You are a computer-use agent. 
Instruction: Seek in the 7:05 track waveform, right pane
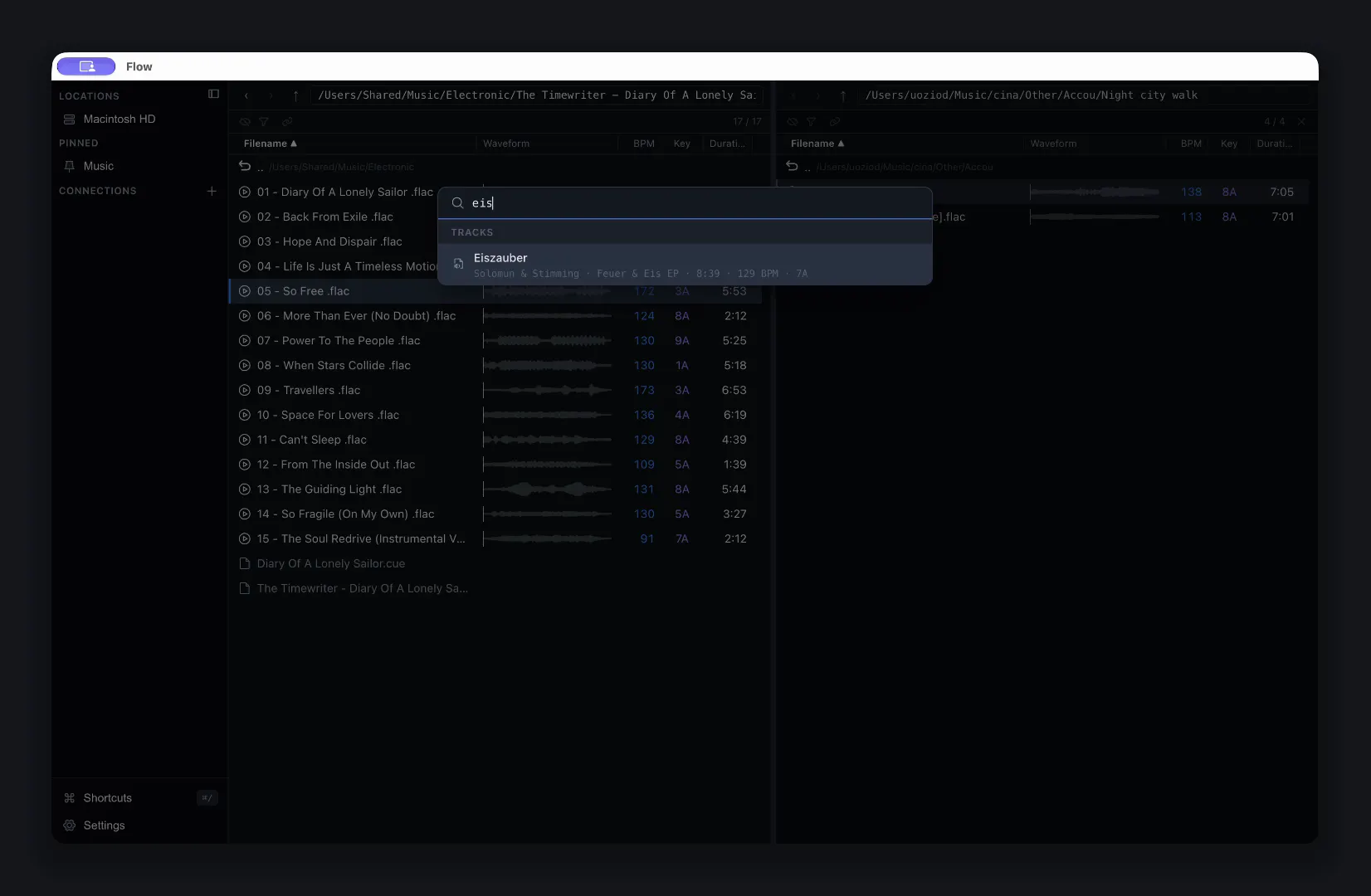pyautogui.click(x=1095, y=192)
